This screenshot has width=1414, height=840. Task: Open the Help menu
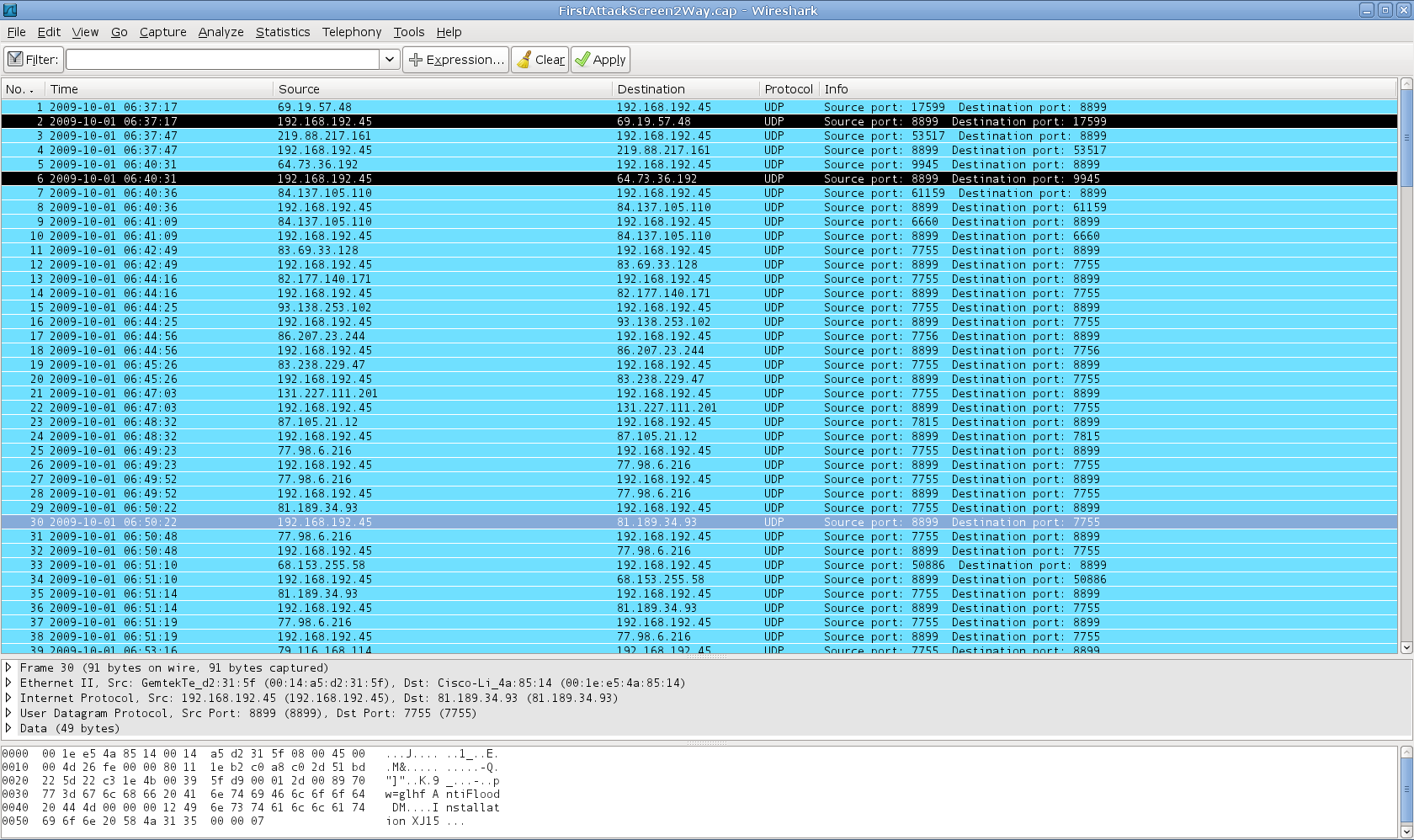(449, 32)
